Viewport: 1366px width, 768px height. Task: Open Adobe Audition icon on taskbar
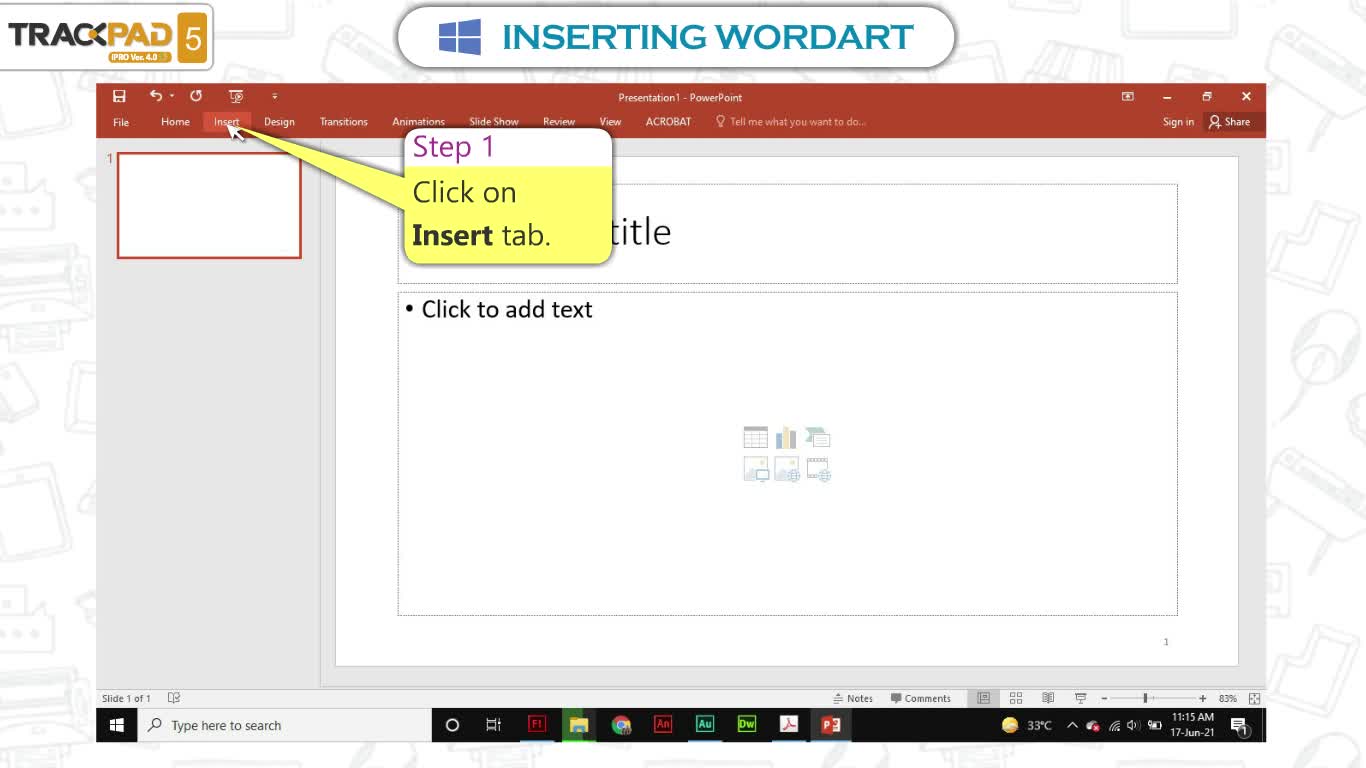pyautogui.click(x=705, y=725)
